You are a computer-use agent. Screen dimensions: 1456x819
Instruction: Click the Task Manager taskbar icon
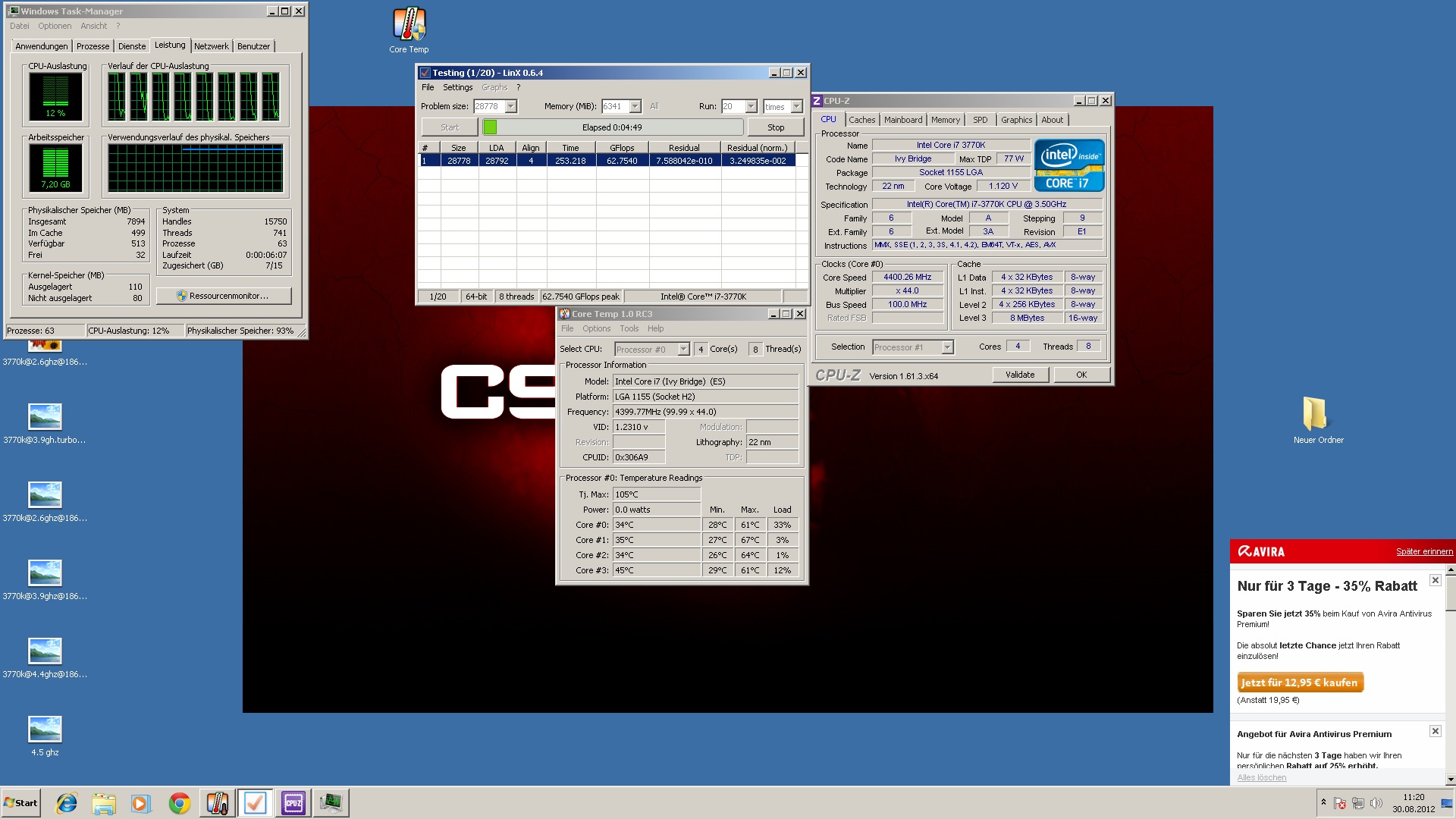[x=331, y=802]
